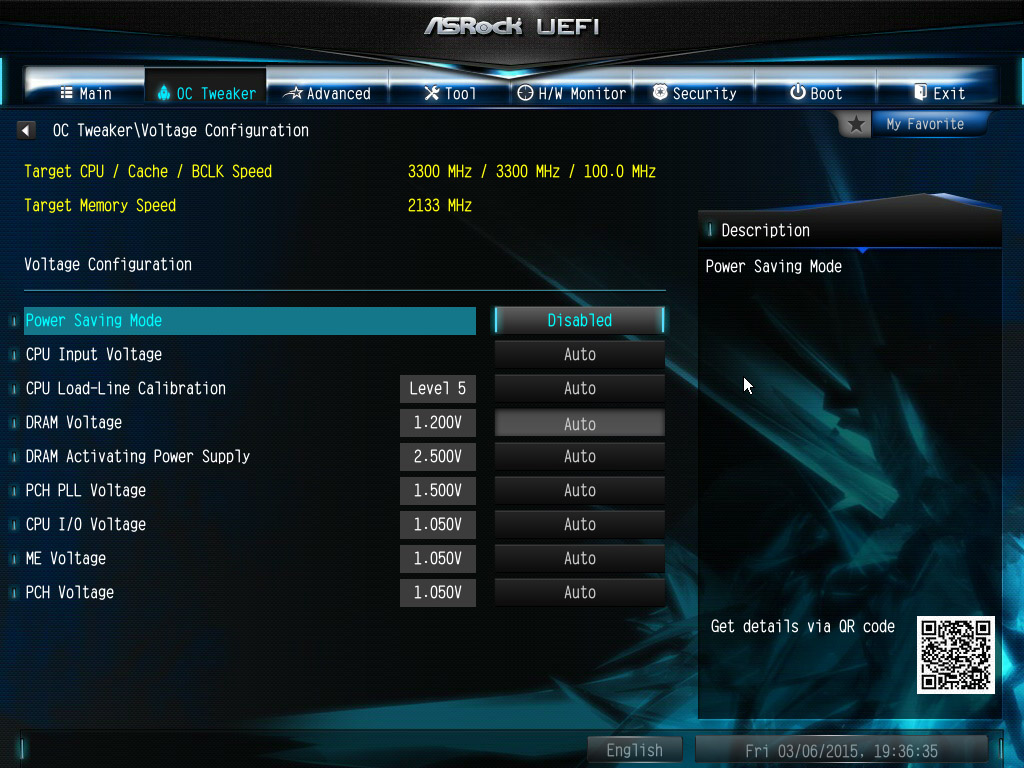Click the 1.050V PCH Voltage value
This screenshot has height=768, width=1024.
coord(438,592)
